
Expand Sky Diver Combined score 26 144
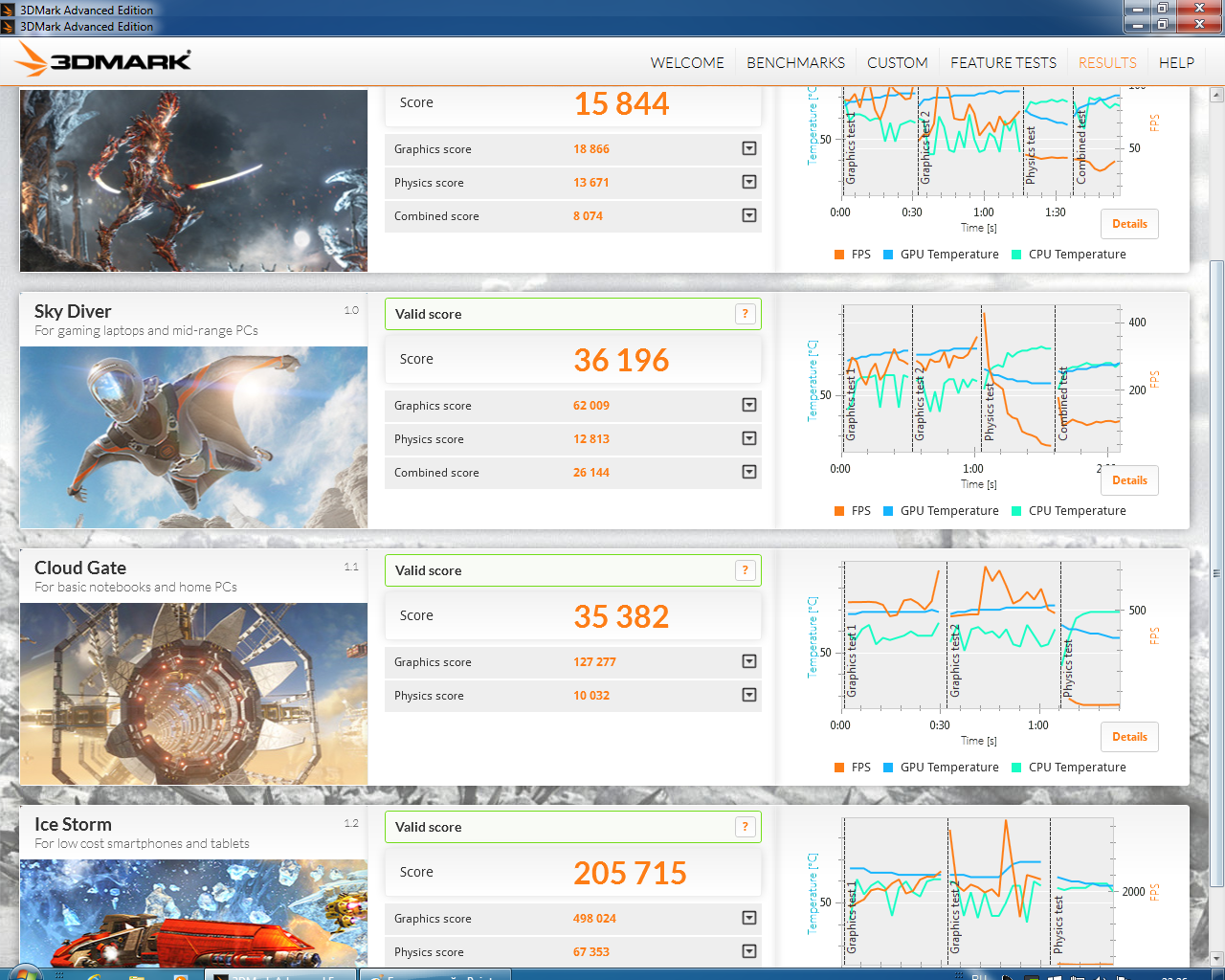[749, 472]
